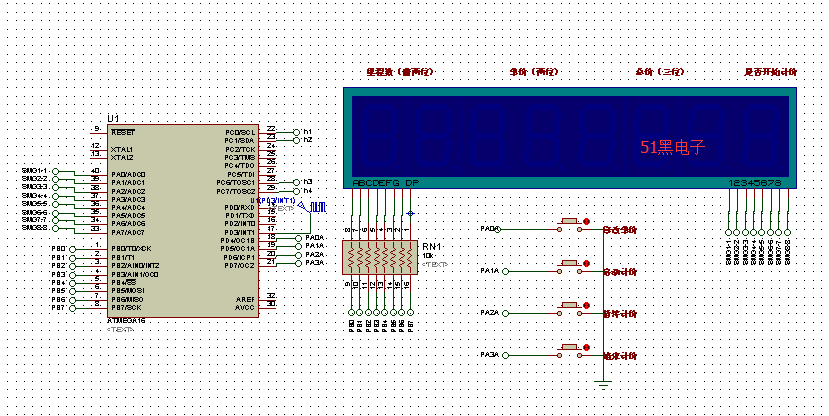Select PB0 terminal under RN1 pin 9
The width and height of the screenshot is (829, 416).
pyautogui.click(x=352, y=312)
